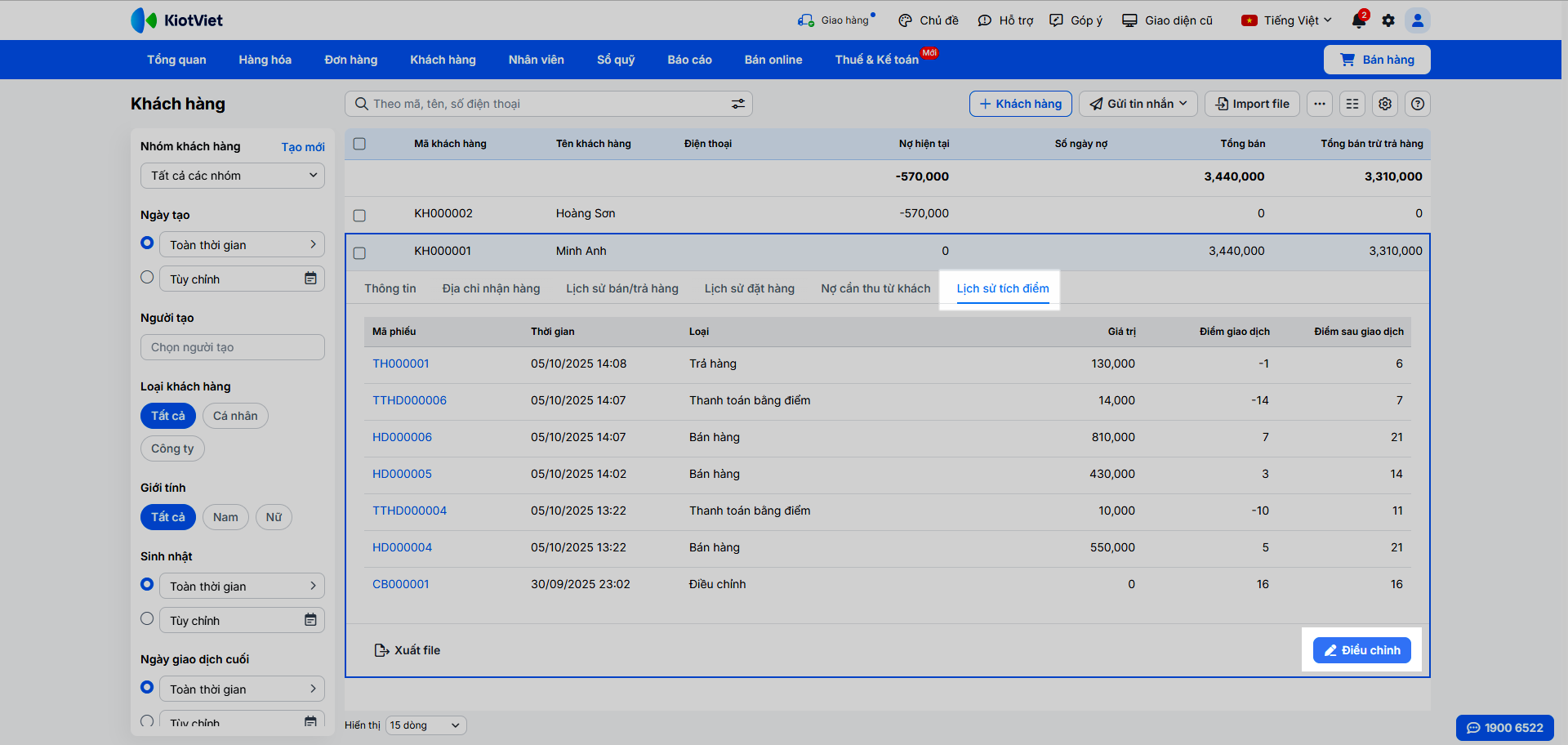Open invoice link HD000006

tap(402, 437)
